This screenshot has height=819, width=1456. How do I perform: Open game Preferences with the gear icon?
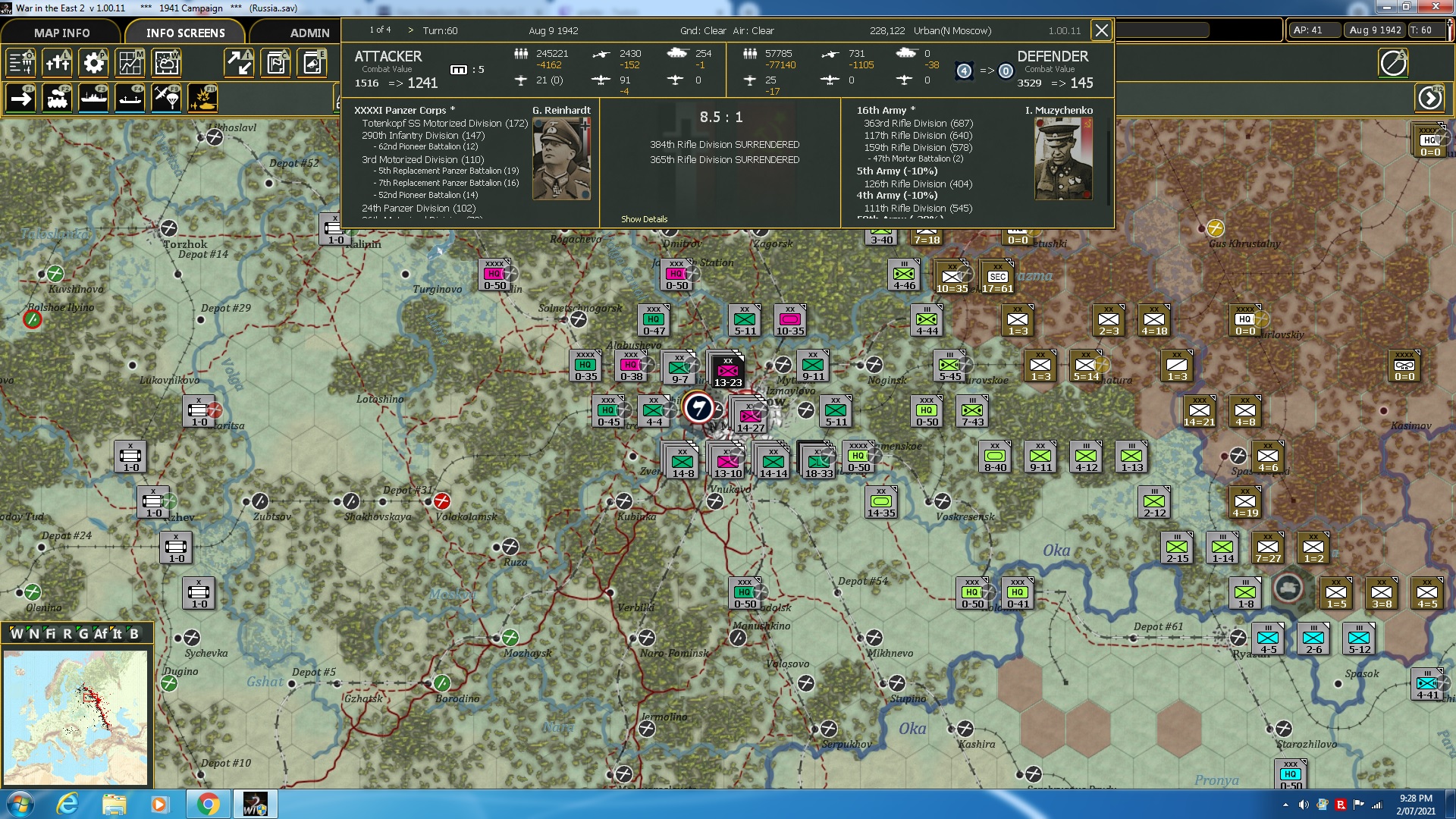click(x=93, y=64)
